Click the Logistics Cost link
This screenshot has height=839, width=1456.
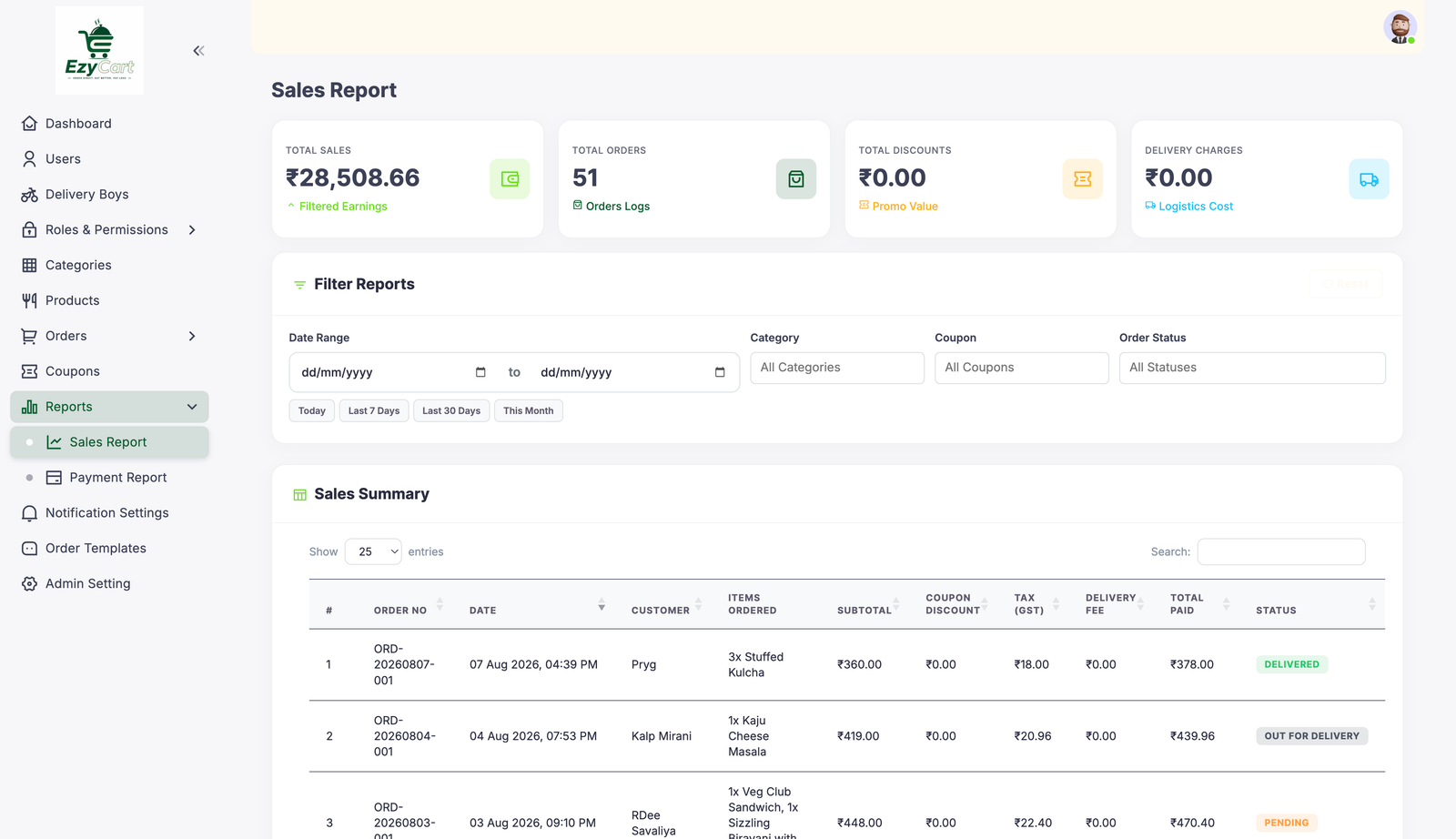(x=1189, y=207)
